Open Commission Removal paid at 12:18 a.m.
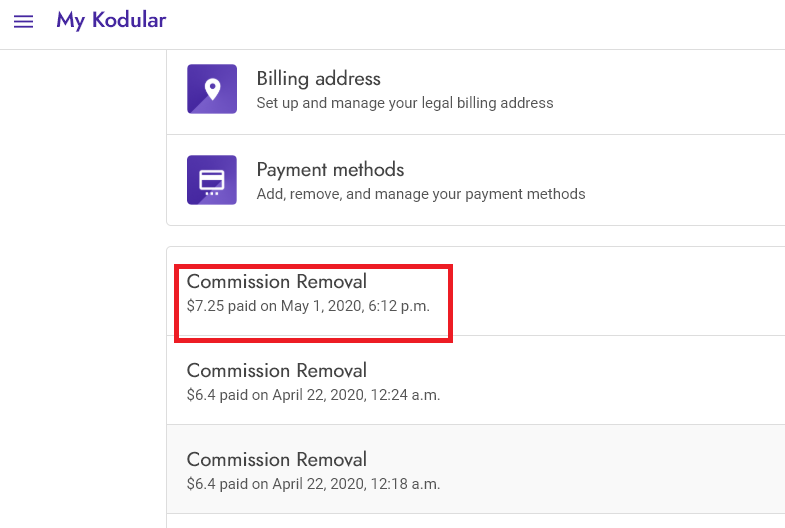Image resolution: width=785 pixels, height=528 pixels. 276,460
